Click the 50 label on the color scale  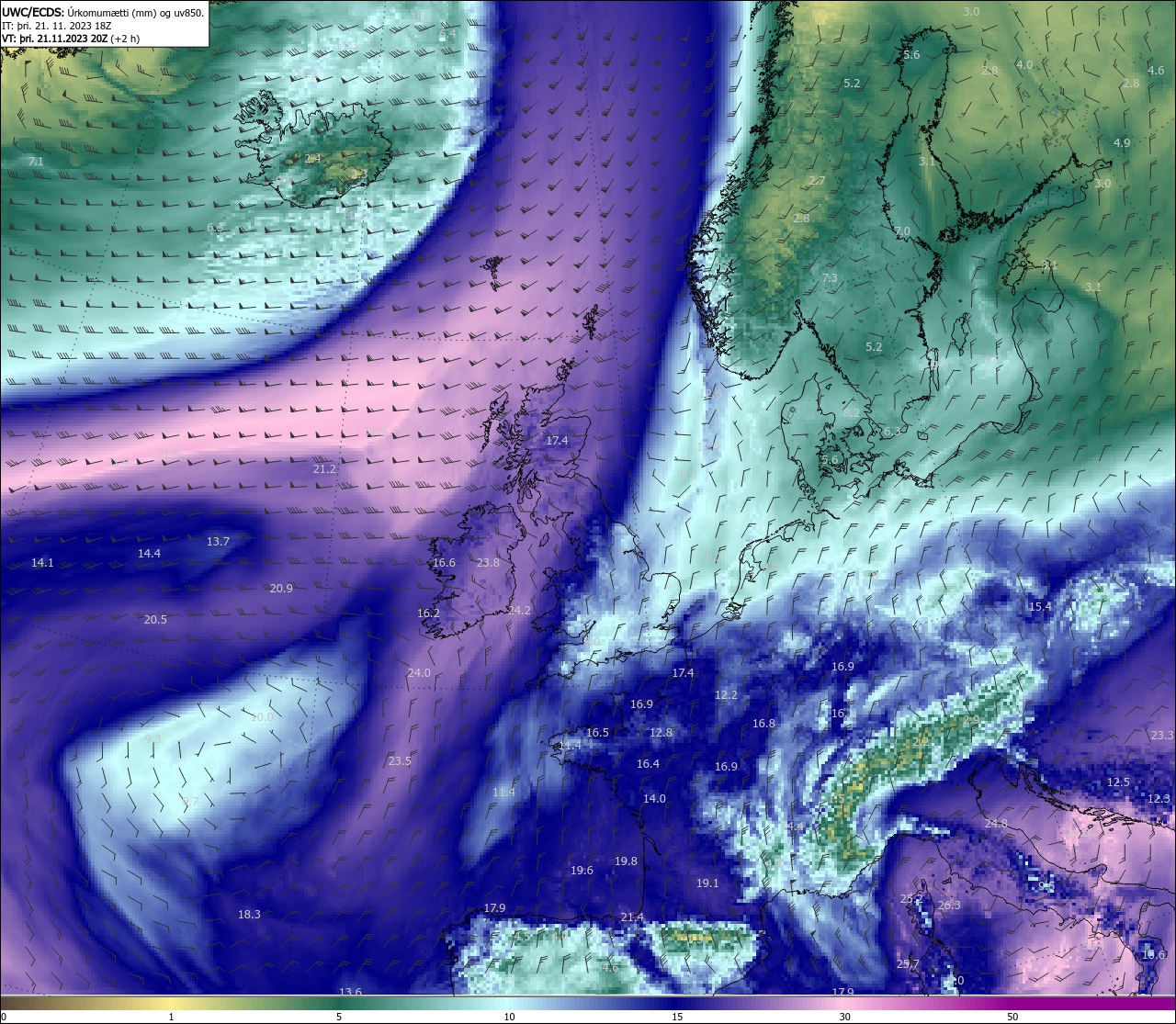click(1012, 1017)
